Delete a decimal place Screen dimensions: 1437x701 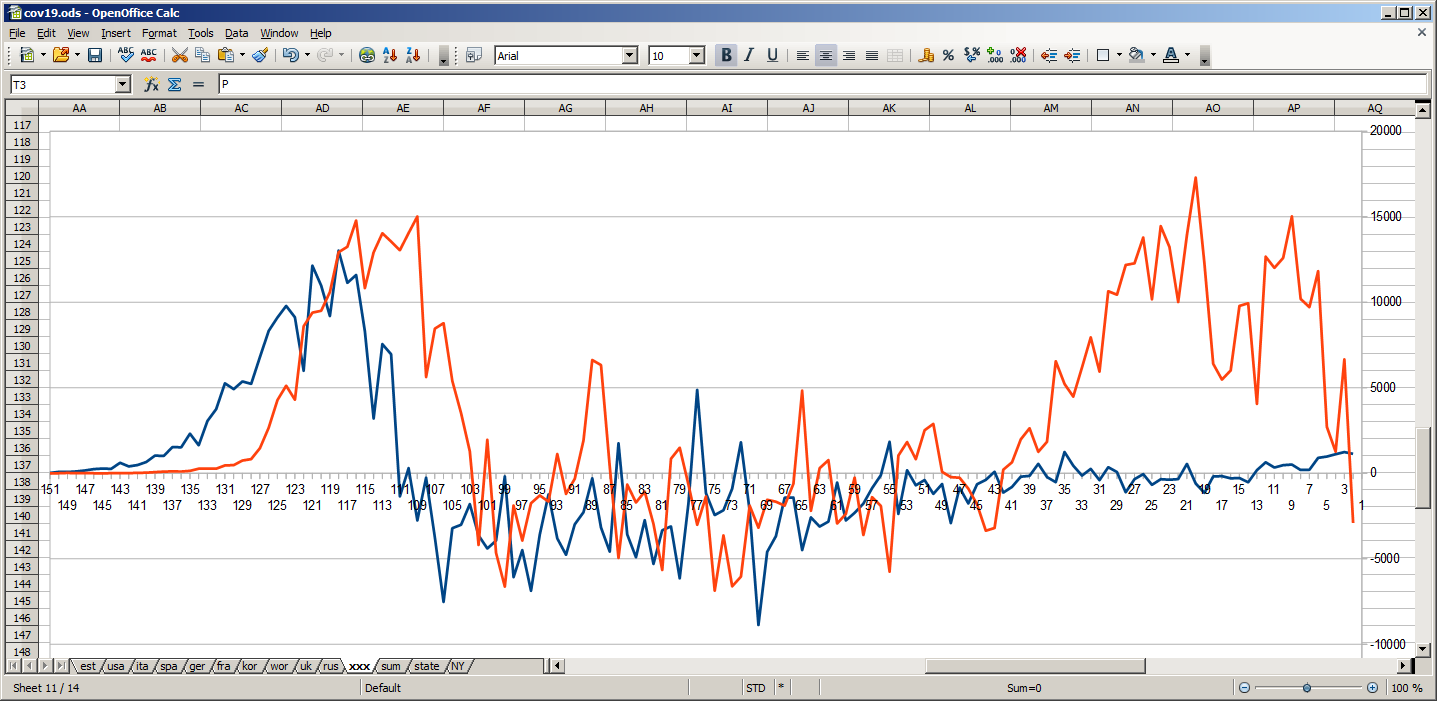1018,55
